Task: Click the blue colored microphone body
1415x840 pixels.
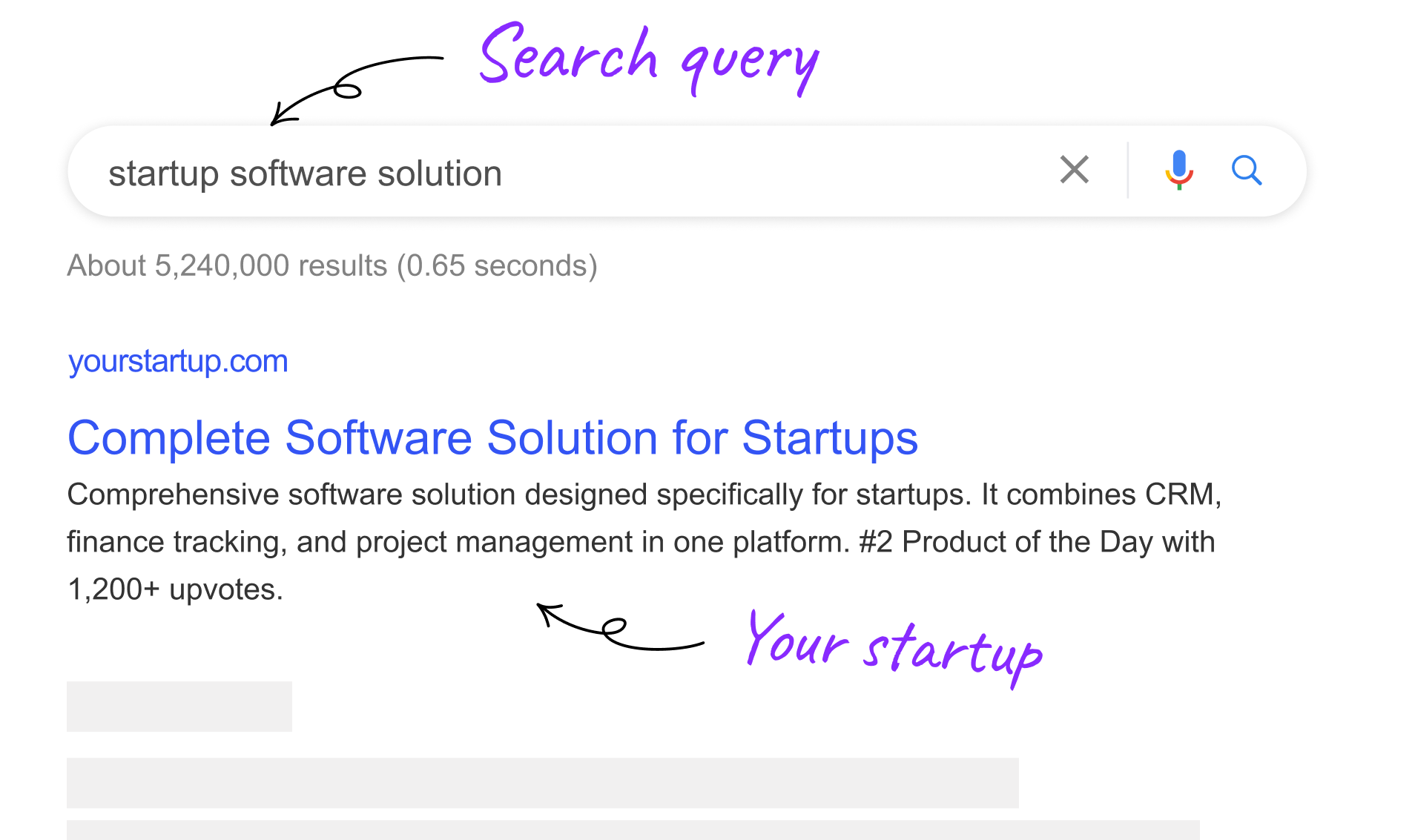Action: tap(1179, 163)
